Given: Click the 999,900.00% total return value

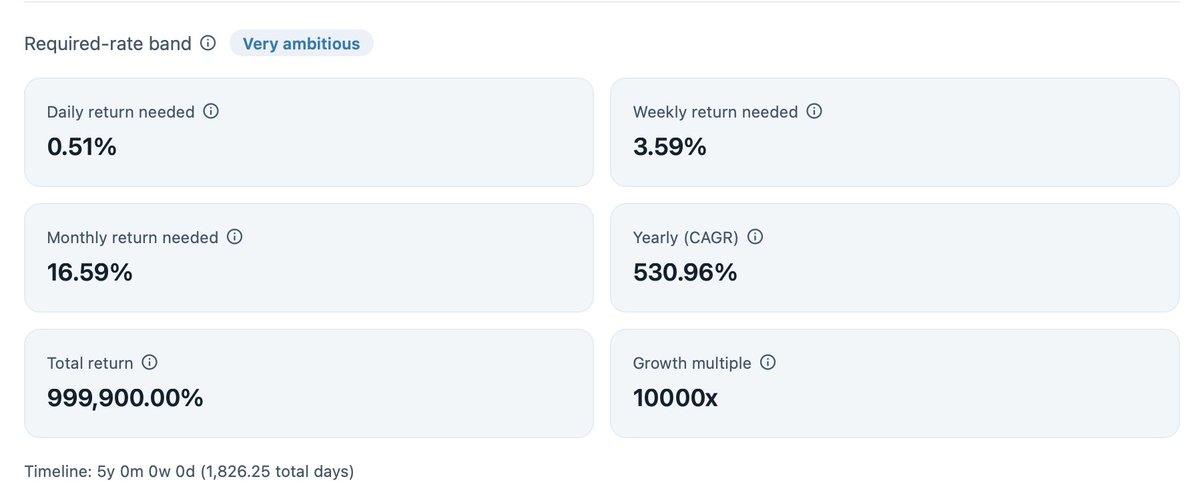Looking at the screenshot, I should tap(125, 398).
